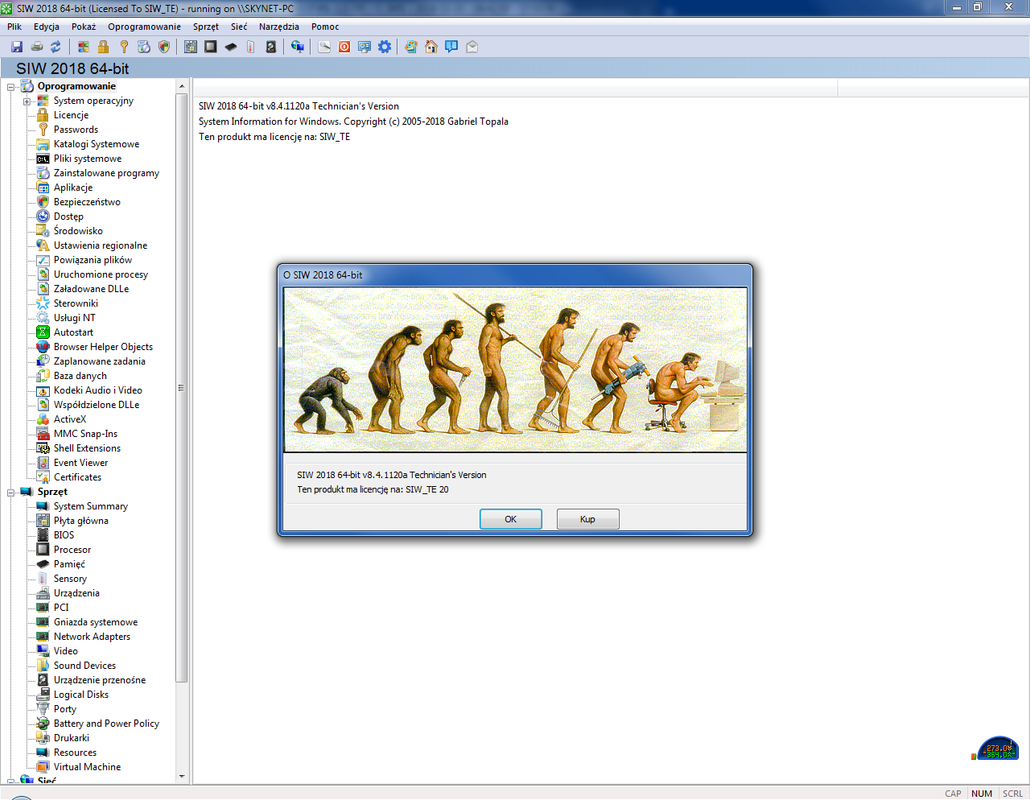Select System Summary tree item
The image size is (1030, 800).
(x=91, y=506)
